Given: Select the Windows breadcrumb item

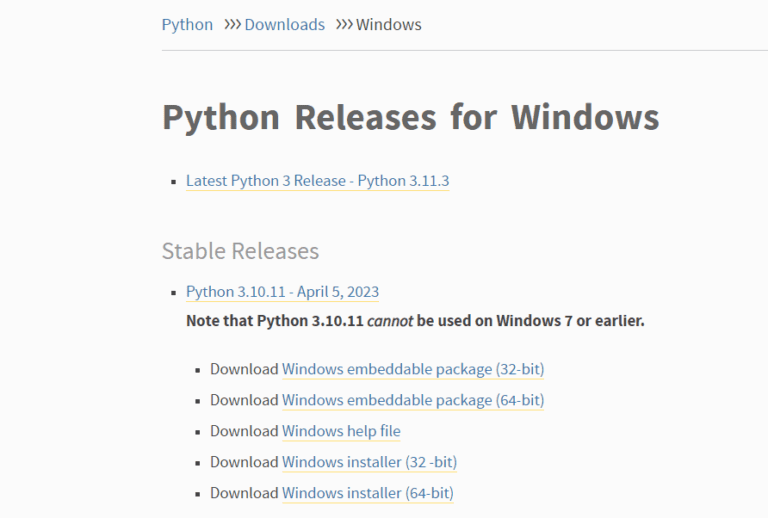Looking at the screenshot, I should [x=388, y=24].
